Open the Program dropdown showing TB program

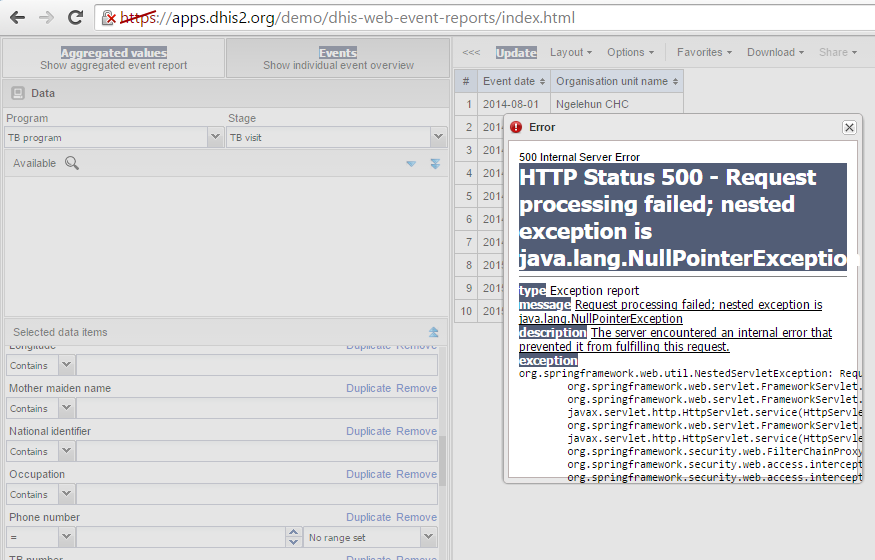click(215, 137)
